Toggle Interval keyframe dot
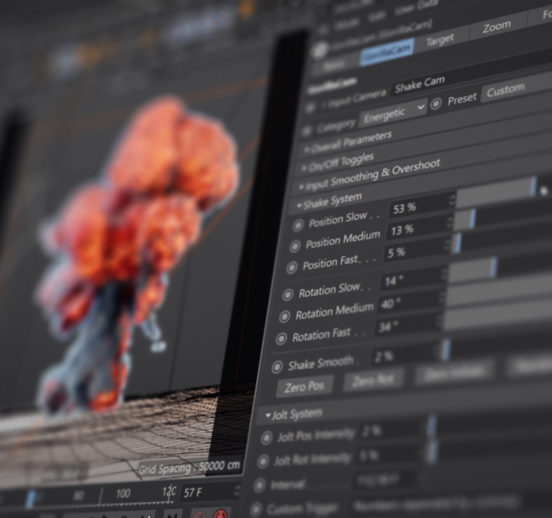Viewport: 552px width, 518px height. (259, 486)
